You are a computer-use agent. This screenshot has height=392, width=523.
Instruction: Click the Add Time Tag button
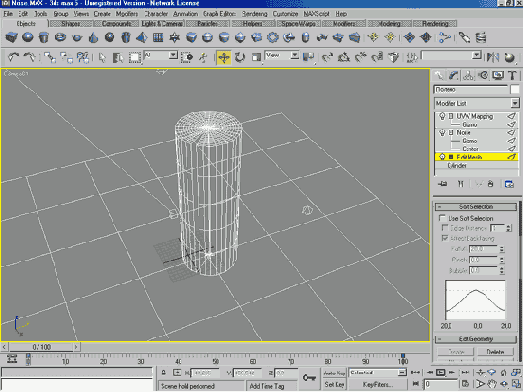tap(267, 386)
